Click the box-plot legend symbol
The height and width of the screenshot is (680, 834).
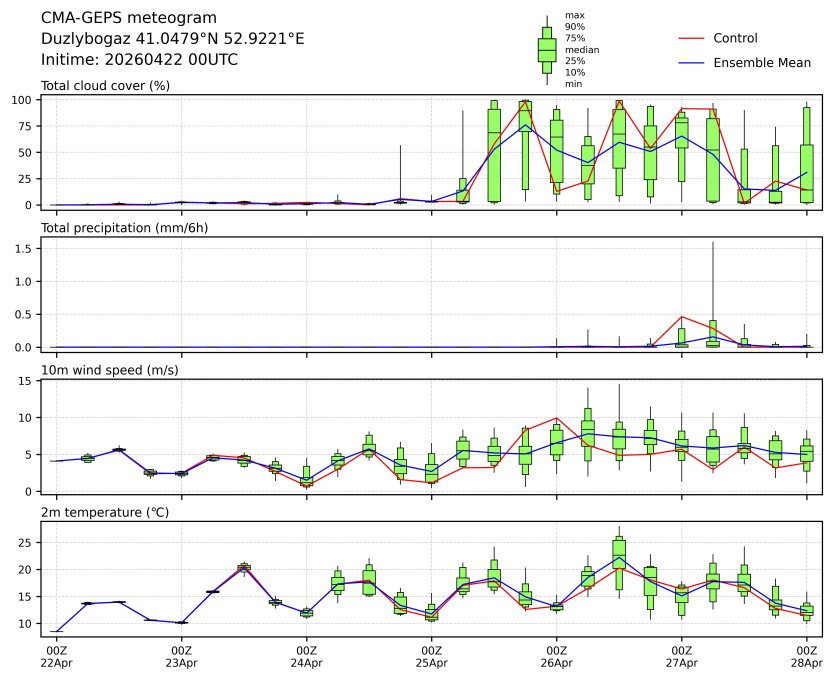(547, 50)
